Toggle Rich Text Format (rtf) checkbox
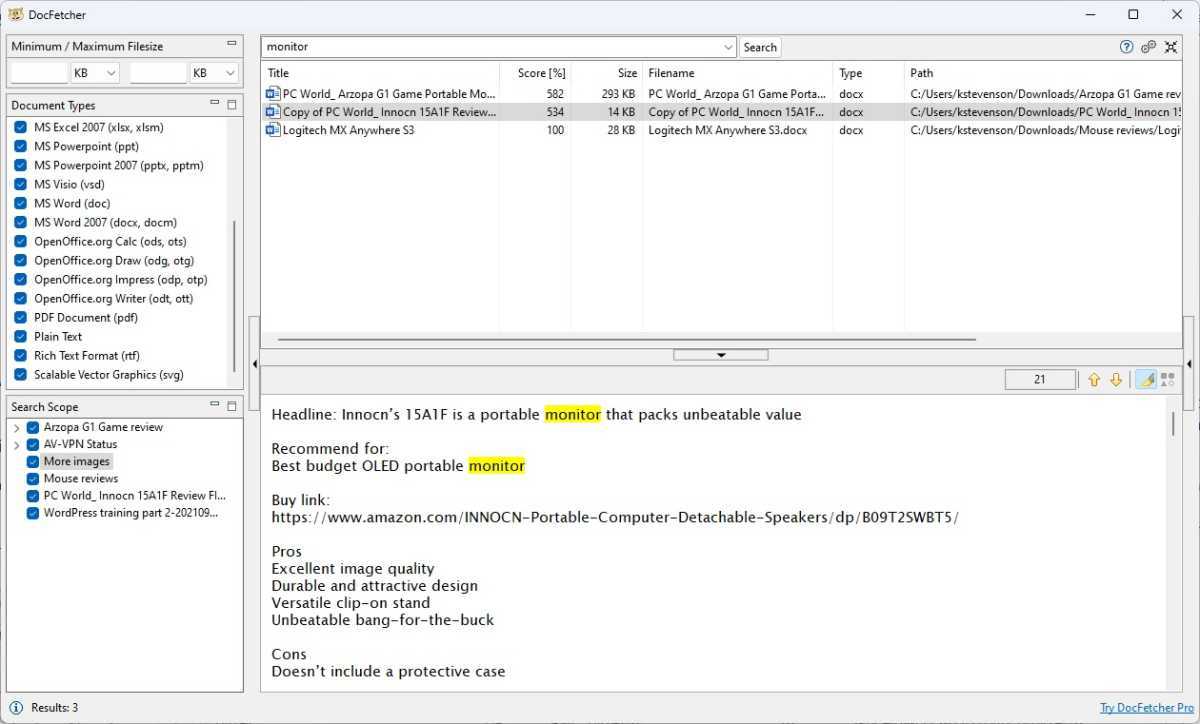This screenshot has height=724, width=1200. point(21,355)
